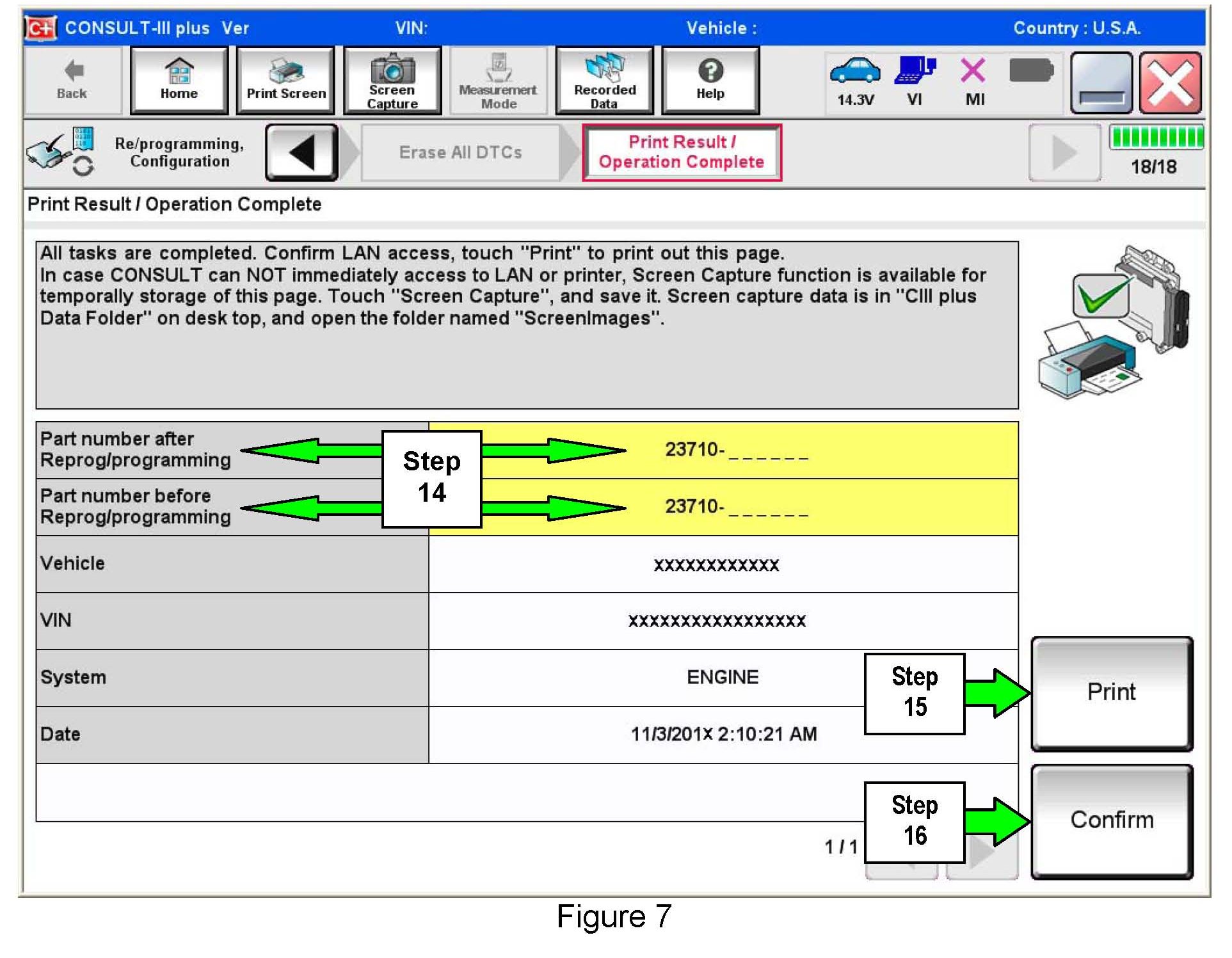Select Print Result / Operation Complete step

coord(681,152)
